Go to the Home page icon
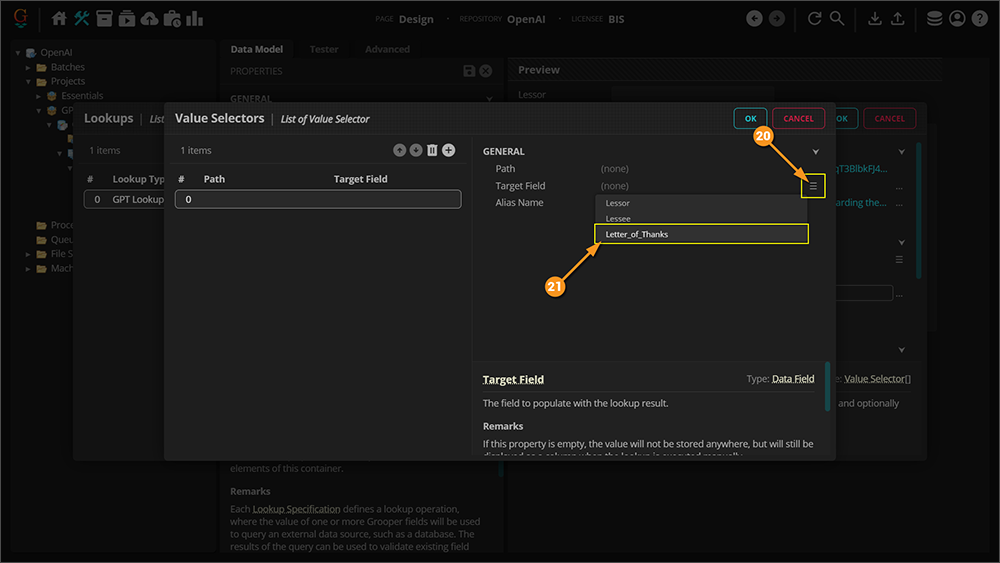The height and width of the screenshot is (563, 1000). coord(59,18)
